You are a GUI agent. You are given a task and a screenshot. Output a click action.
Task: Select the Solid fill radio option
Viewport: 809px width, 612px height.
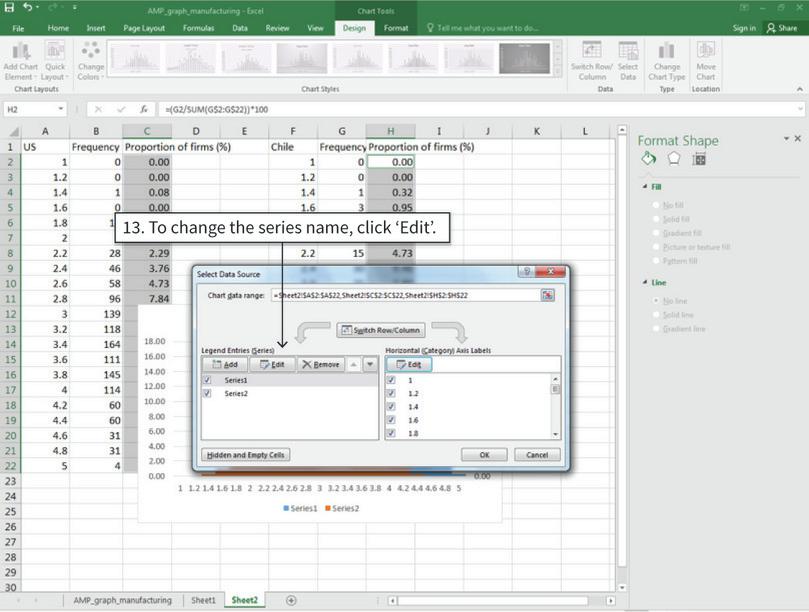click(654, 218)
